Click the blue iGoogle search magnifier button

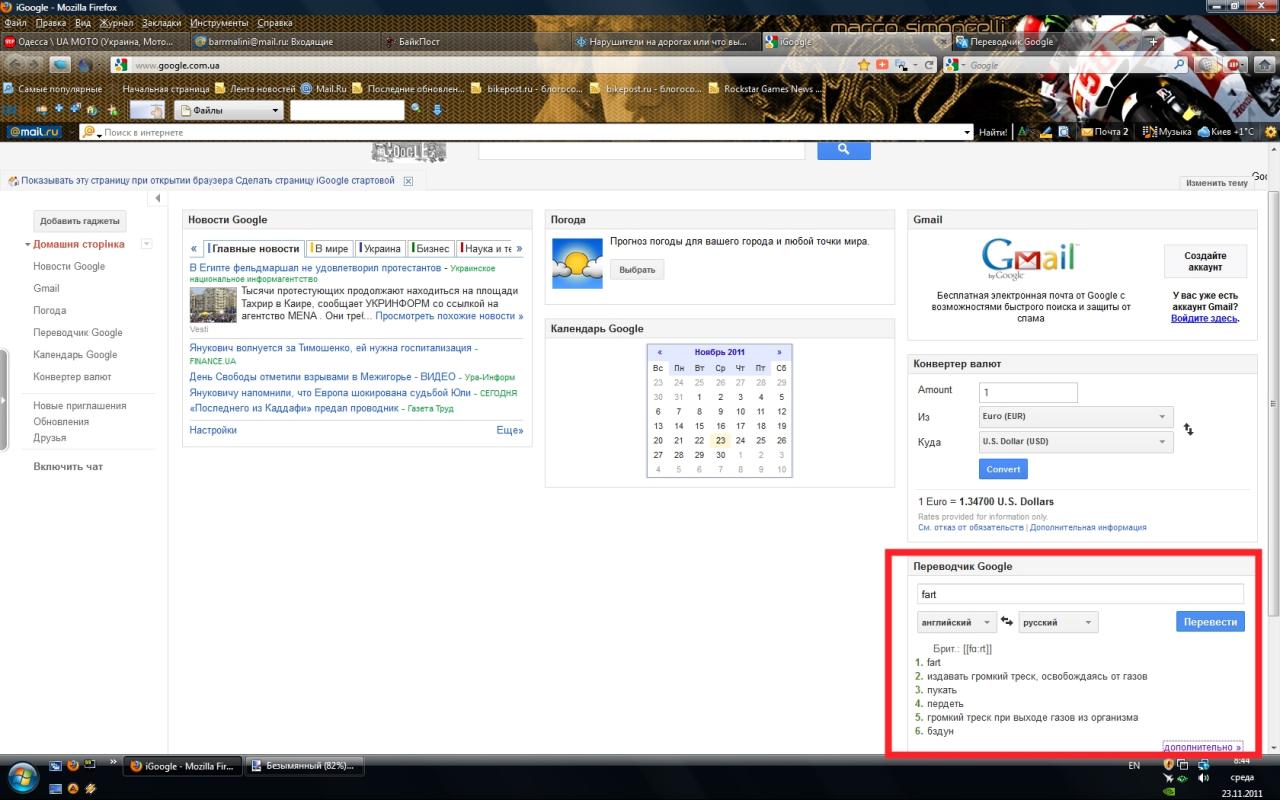coord(844,149)
